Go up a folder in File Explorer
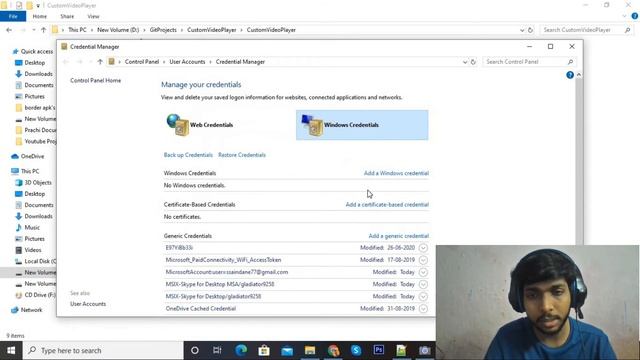Viewport: 640px width, 360px height. pyautogui.click(x=43, y=30)
